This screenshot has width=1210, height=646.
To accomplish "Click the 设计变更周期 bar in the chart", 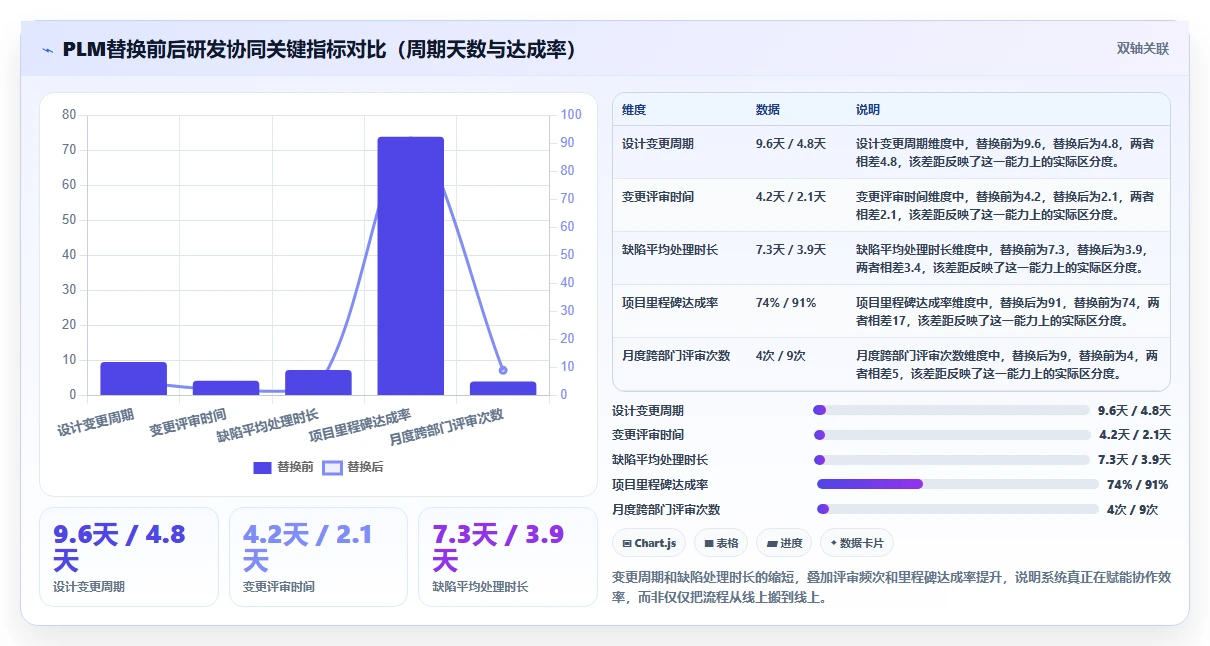I will (133, 378).
